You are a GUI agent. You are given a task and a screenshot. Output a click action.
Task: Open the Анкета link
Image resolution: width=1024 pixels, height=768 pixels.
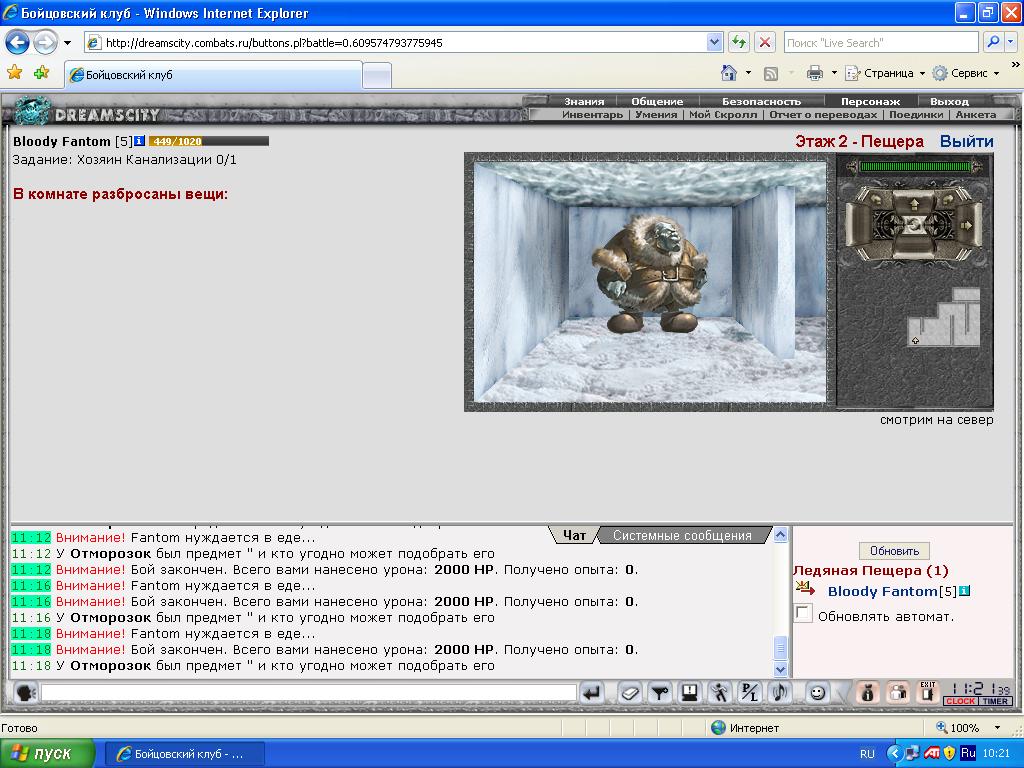(976, 114)
